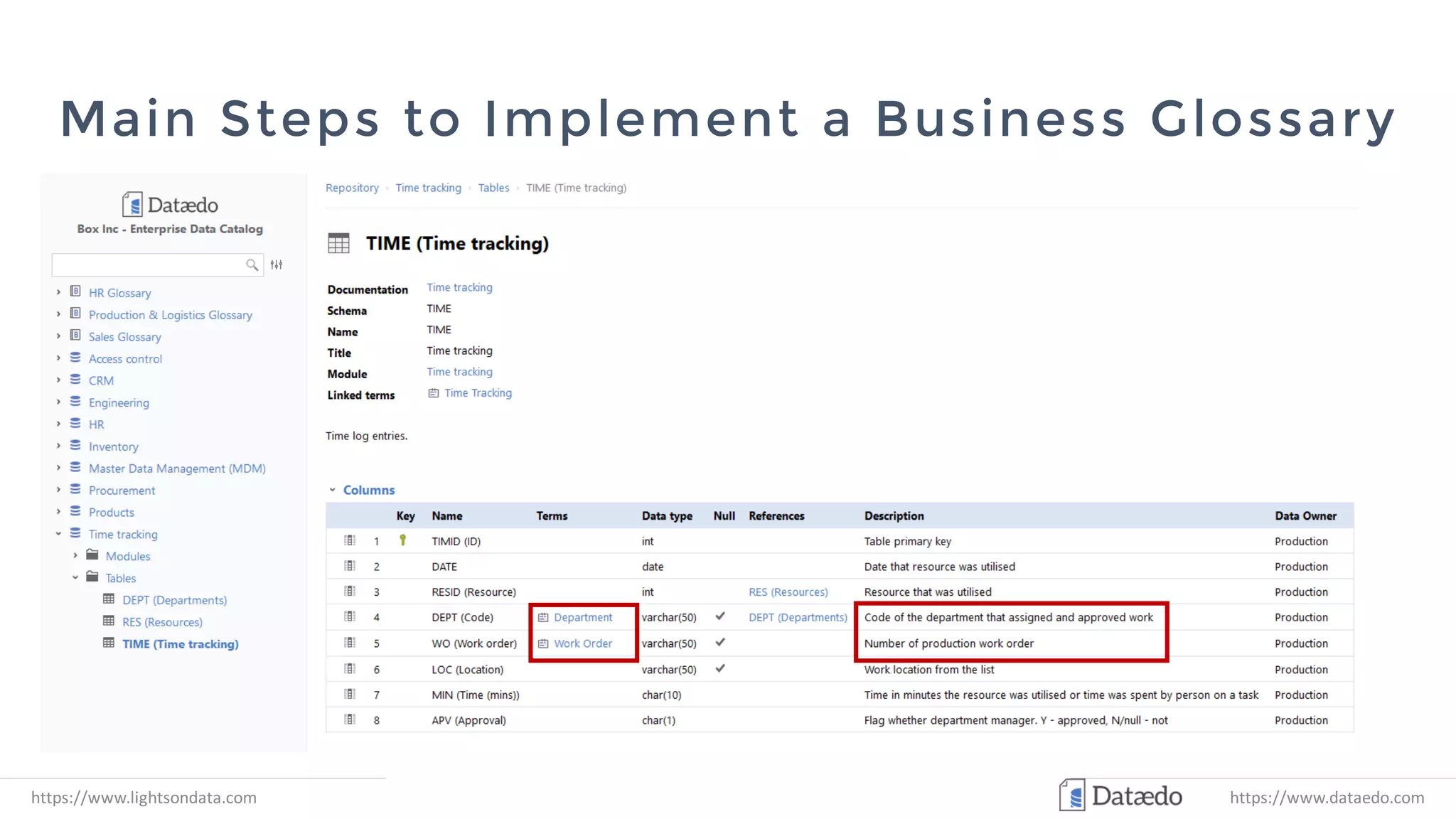The image size is (1456, 819).
Task: Click the char(1) data type cell
Action: [658, 720]
